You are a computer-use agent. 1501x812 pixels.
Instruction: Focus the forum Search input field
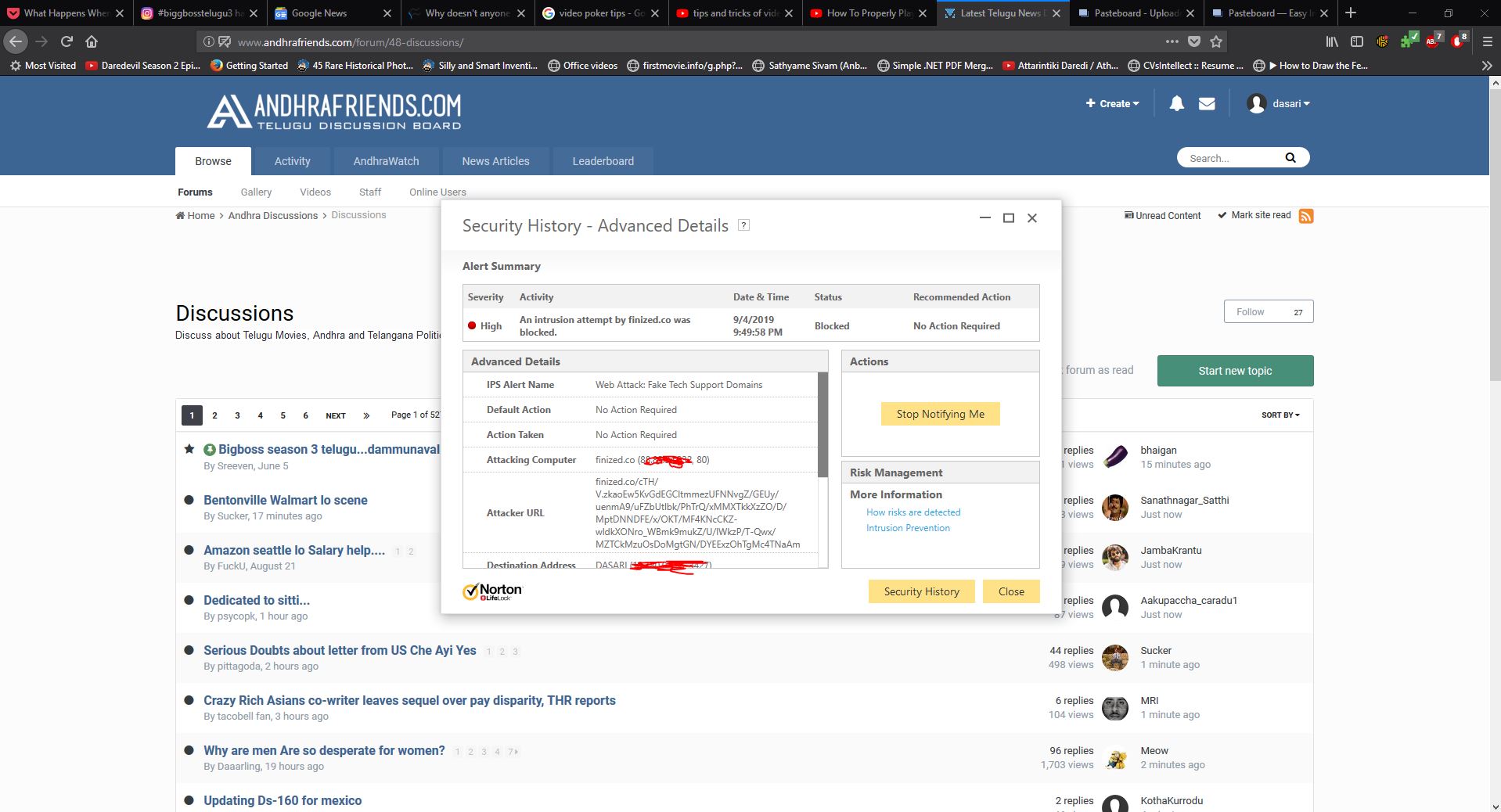coord(1233,158)
